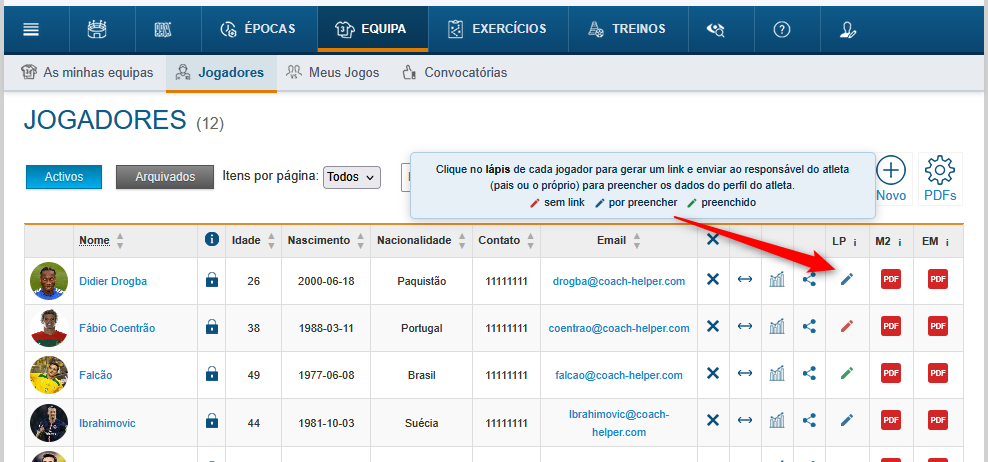
Task: Click the info mark beside LP header
Action: (x=854, y=241)
